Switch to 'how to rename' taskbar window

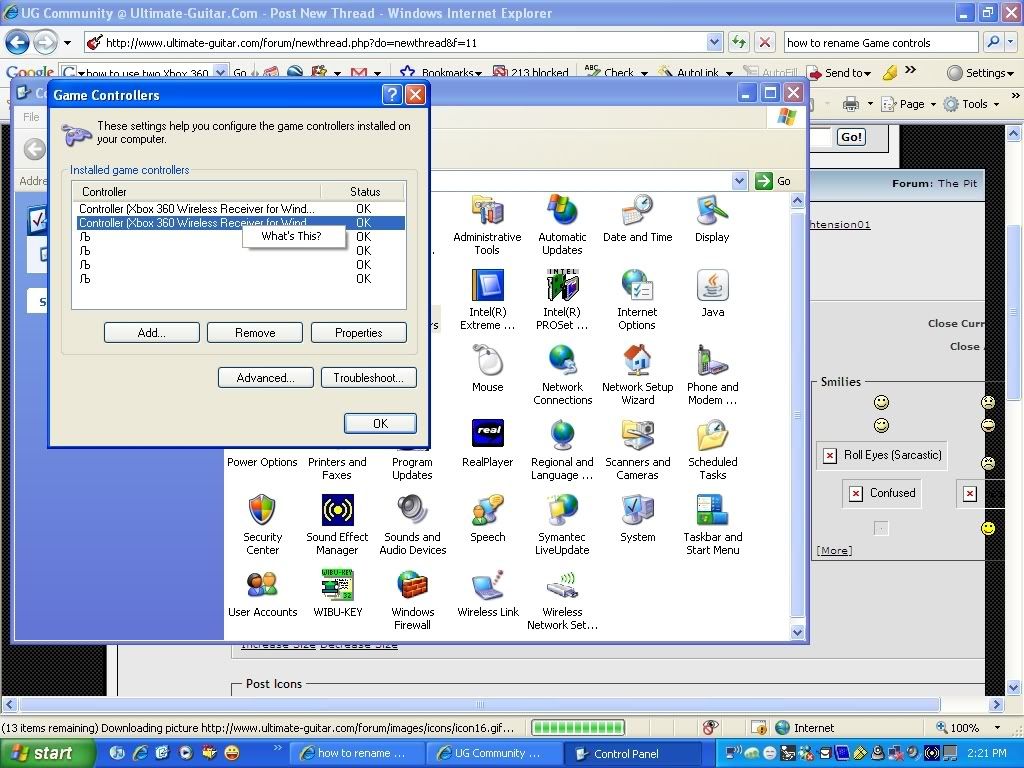pyautogui.click(x=357, y=753)
